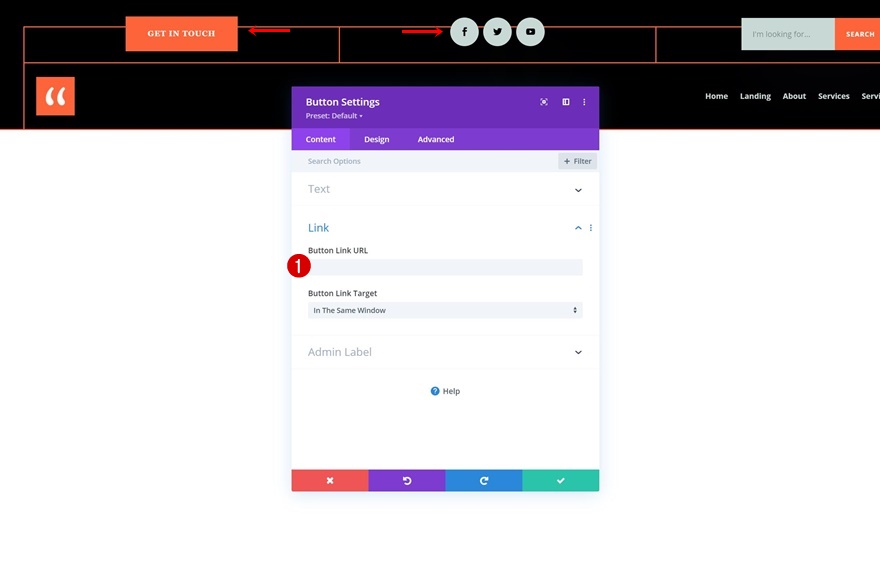This screenshot has width=880, height=570.
Task: Toggle fullscreen mode in Button Settings
Action: tap(544, 102)
